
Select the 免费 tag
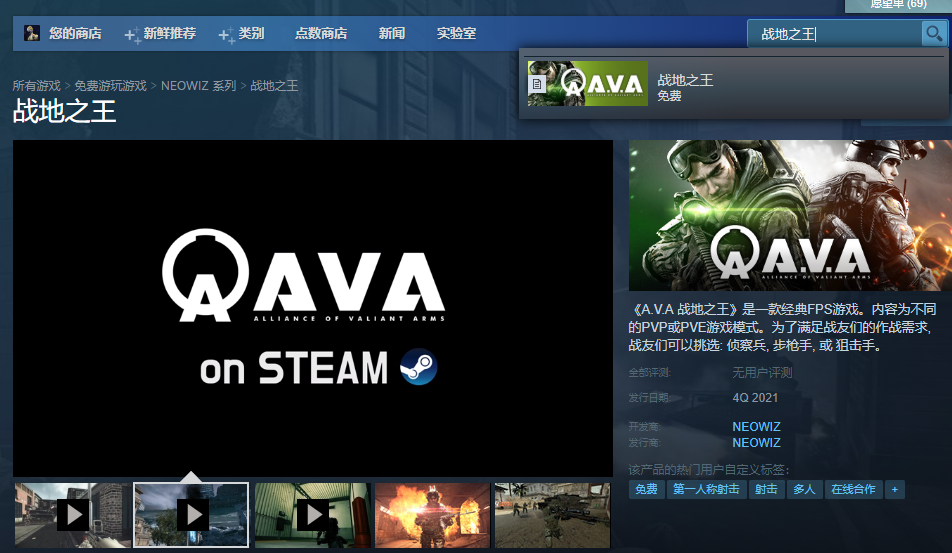646,489
